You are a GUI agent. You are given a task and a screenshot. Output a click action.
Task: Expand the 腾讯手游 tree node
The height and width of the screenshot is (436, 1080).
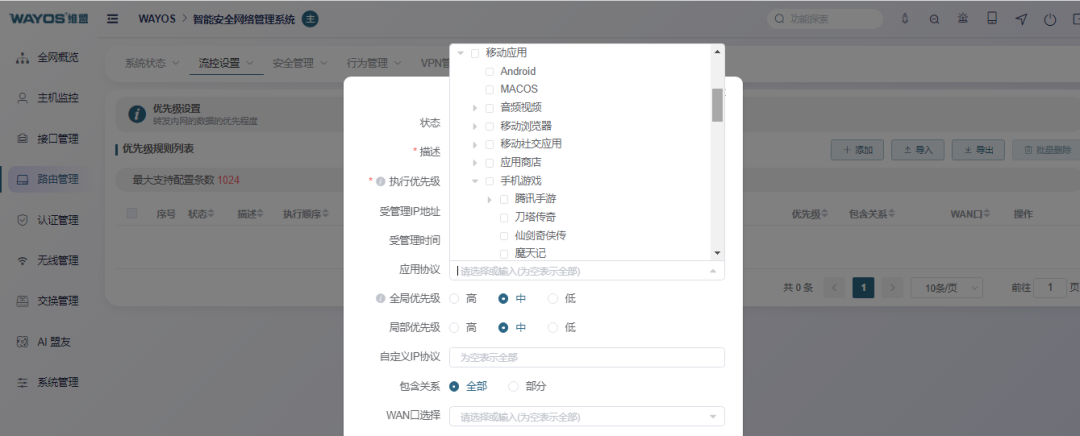489,200
